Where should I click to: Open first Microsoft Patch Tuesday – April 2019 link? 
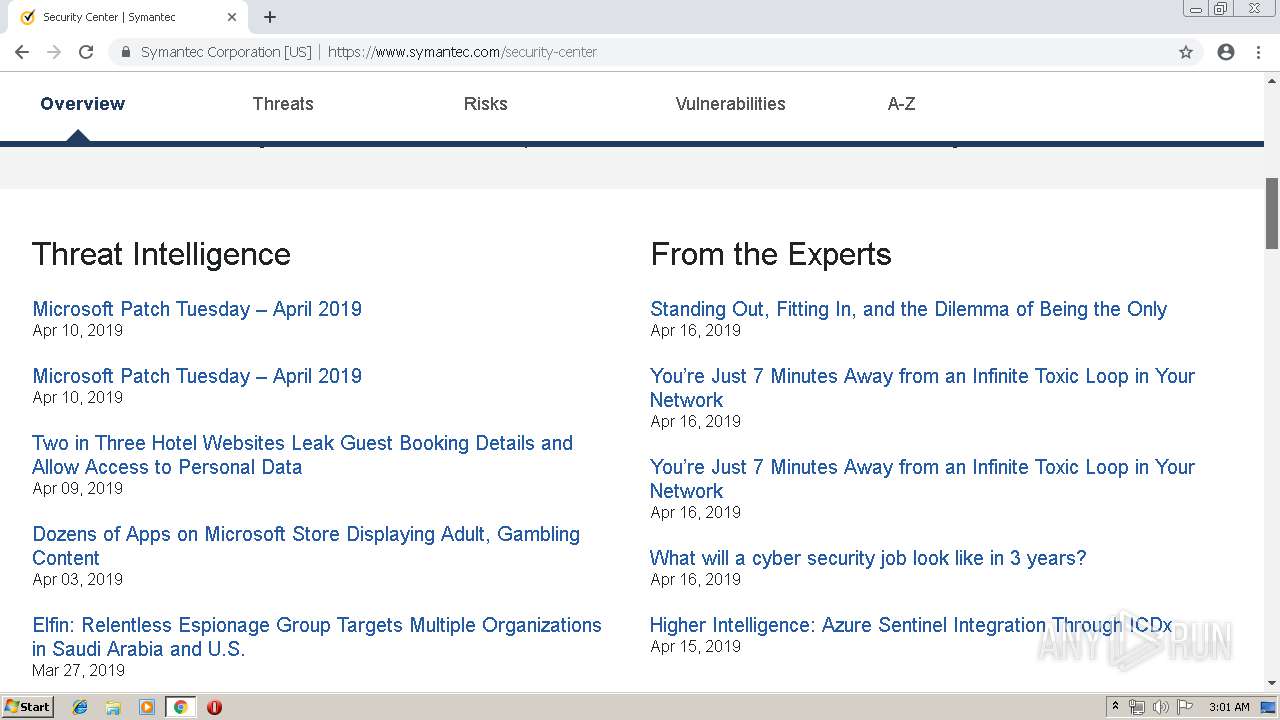pyautogui.click(x=197, y=309)
